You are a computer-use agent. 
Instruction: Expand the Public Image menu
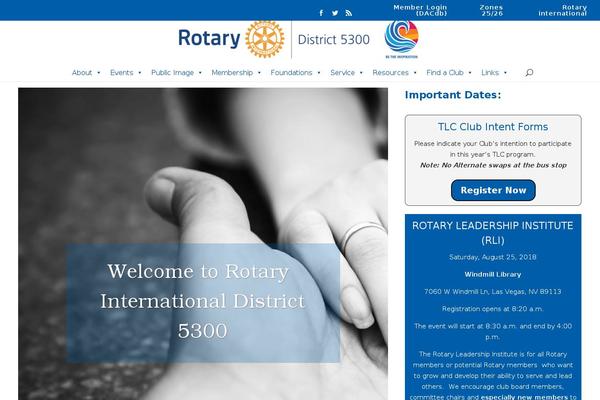pos(176,72)
